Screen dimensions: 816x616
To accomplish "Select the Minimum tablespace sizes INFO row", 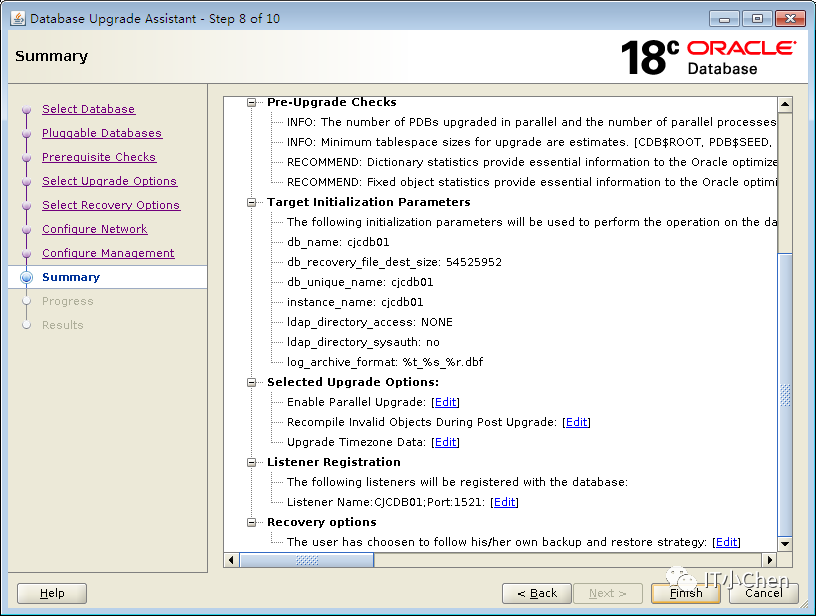I will [x=532, y=142].
